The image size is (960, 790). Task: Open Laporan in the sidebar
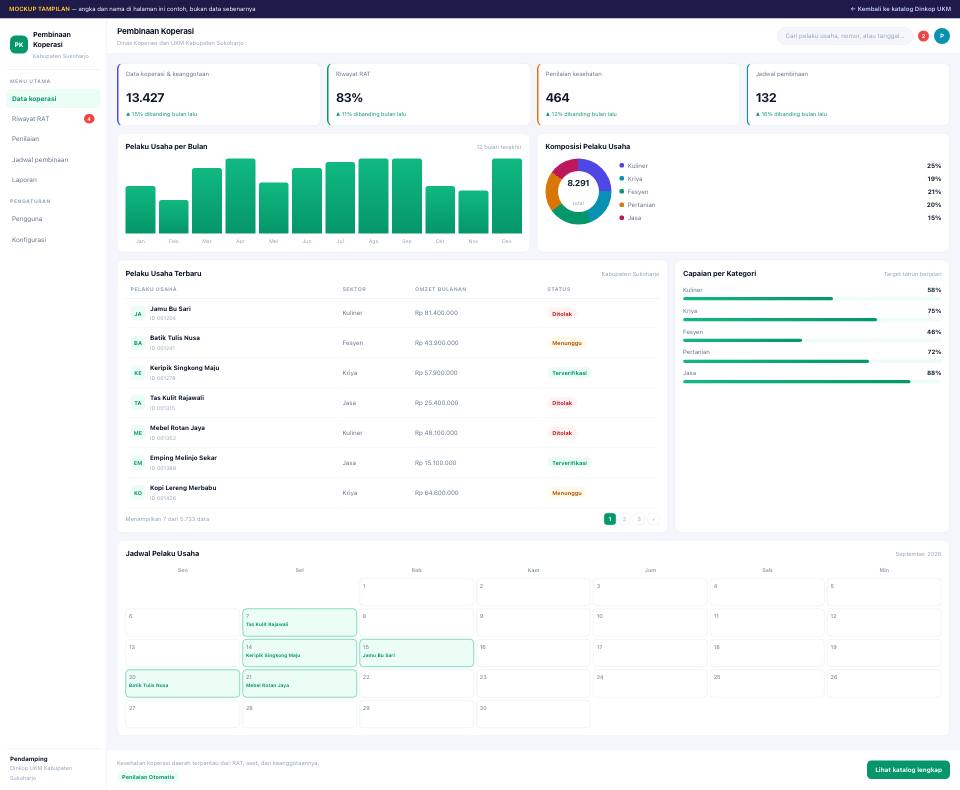(53, 180)
